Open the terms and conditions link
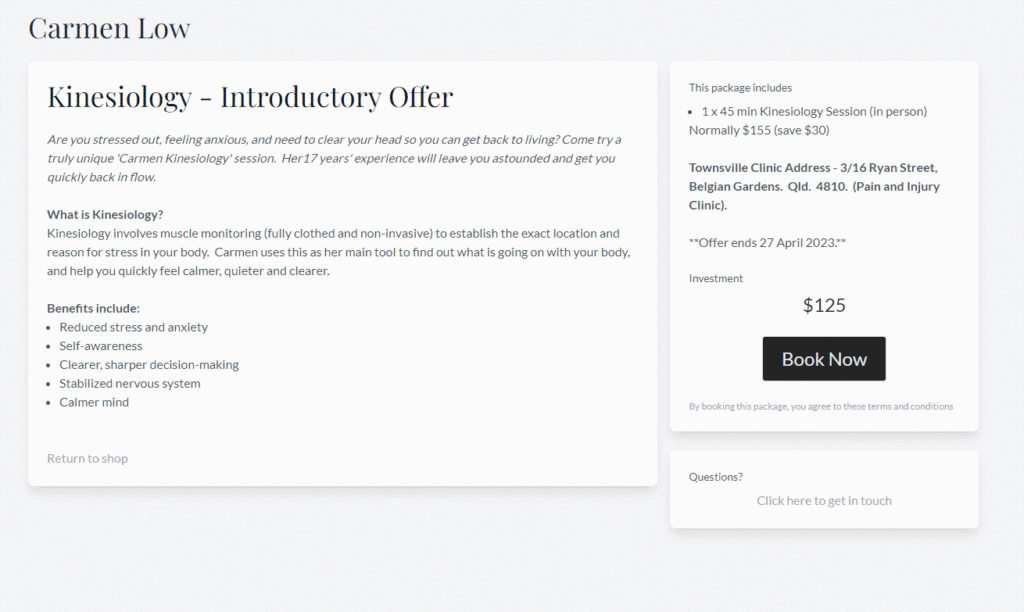The height and width of the screenshot is (612, 1024). click(910, 406)
